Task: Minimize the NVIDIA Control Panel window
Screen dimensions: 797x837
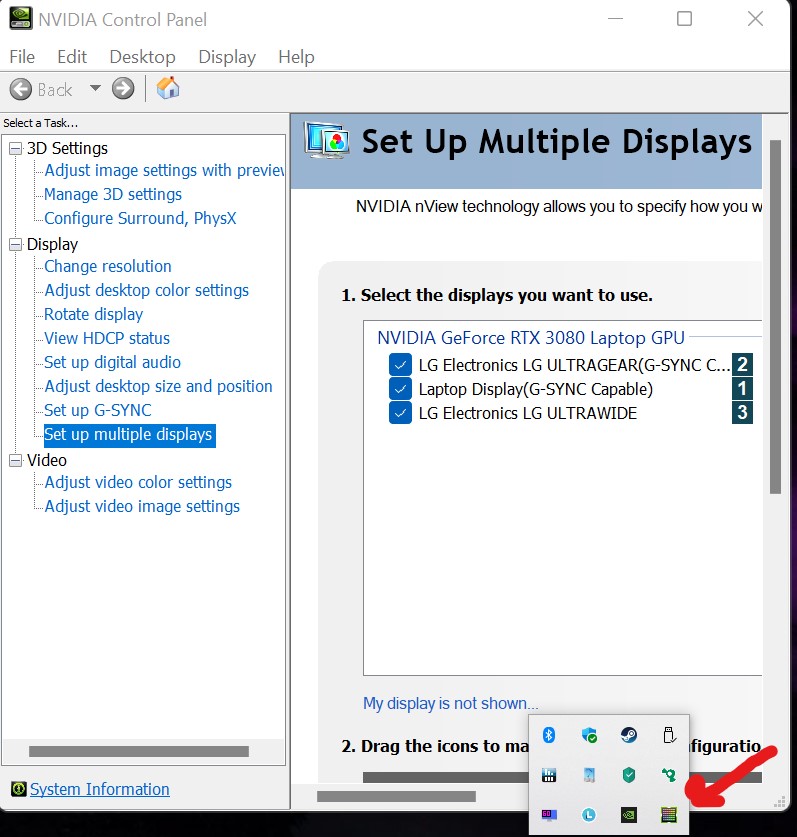Action: point(615,19)
